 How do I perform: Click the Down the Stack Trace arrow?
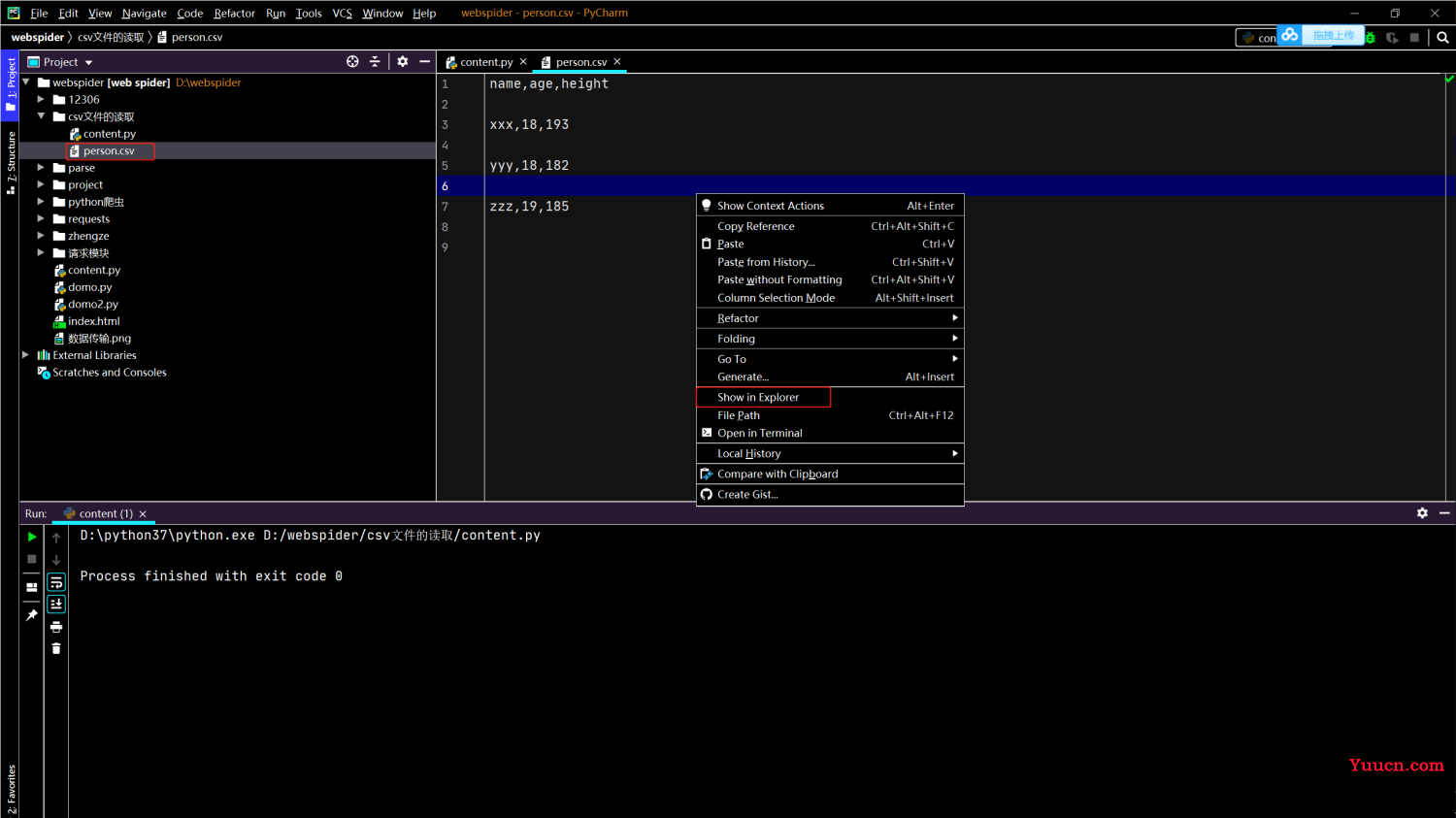click(x=56, y=560)
